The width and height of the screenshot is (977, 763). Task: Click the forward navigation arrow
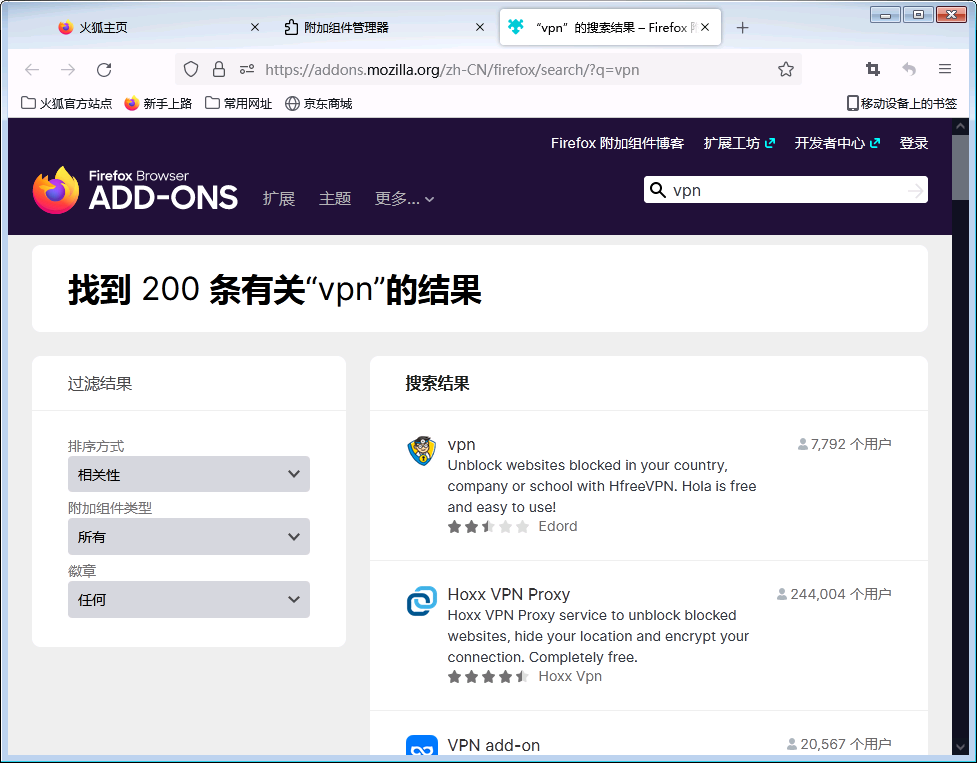(68, 70)
